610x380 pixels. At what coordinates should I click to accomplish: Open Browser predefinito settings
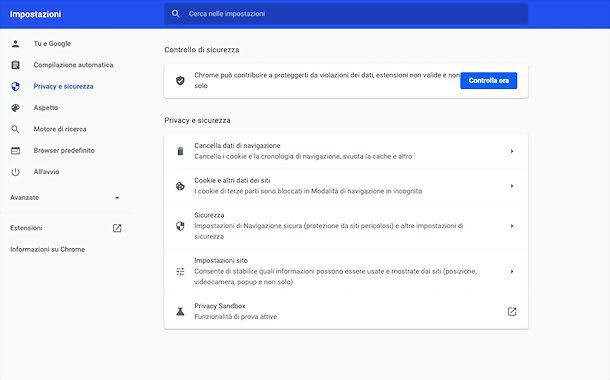pyautogui.click(x=64, y=151)
